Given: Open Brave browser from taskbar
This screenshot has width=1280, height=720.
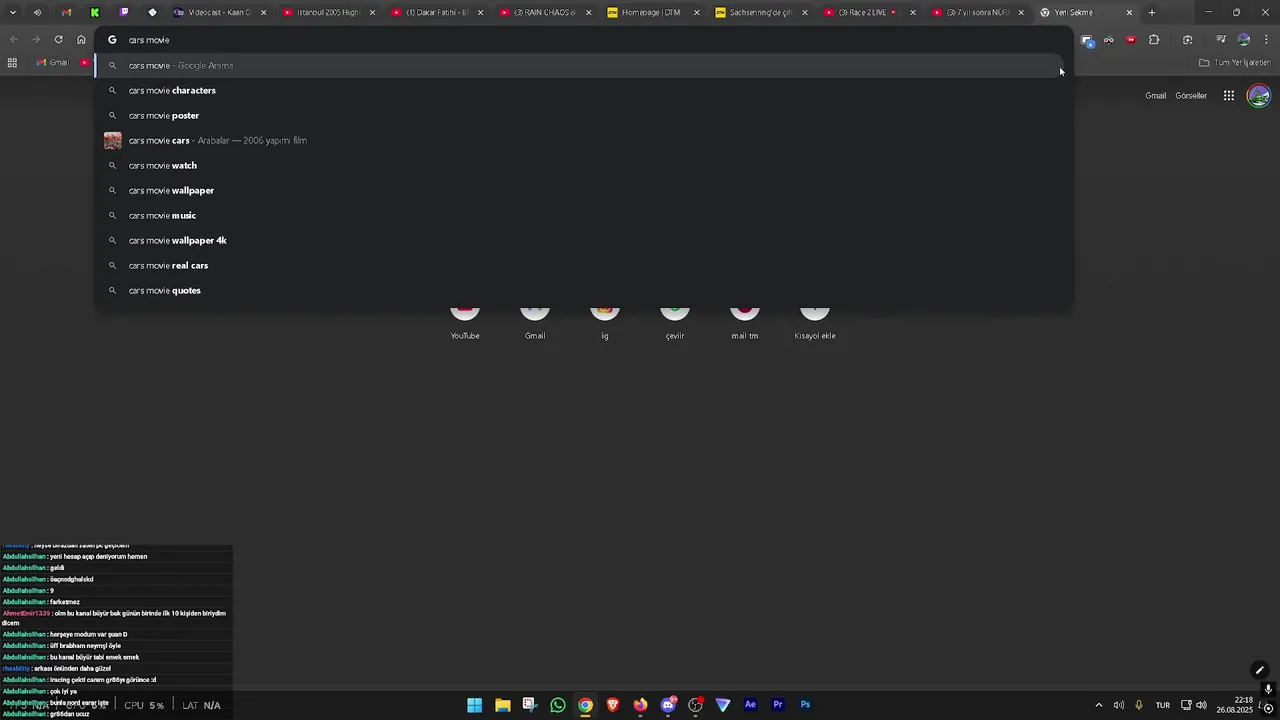Looking at the screenshot, I should point(613,705).
